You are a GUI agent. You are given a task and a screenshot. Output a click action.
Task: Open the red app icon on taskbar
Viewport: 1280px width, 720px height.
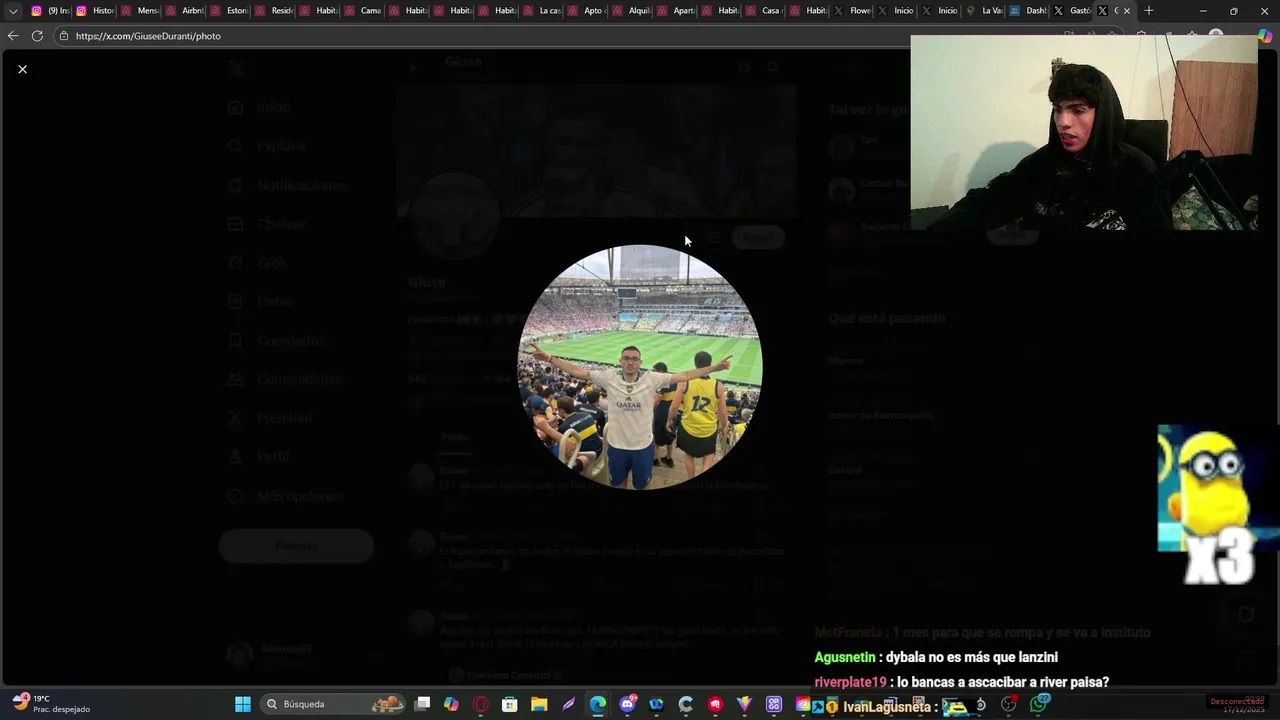pos(715,704)
